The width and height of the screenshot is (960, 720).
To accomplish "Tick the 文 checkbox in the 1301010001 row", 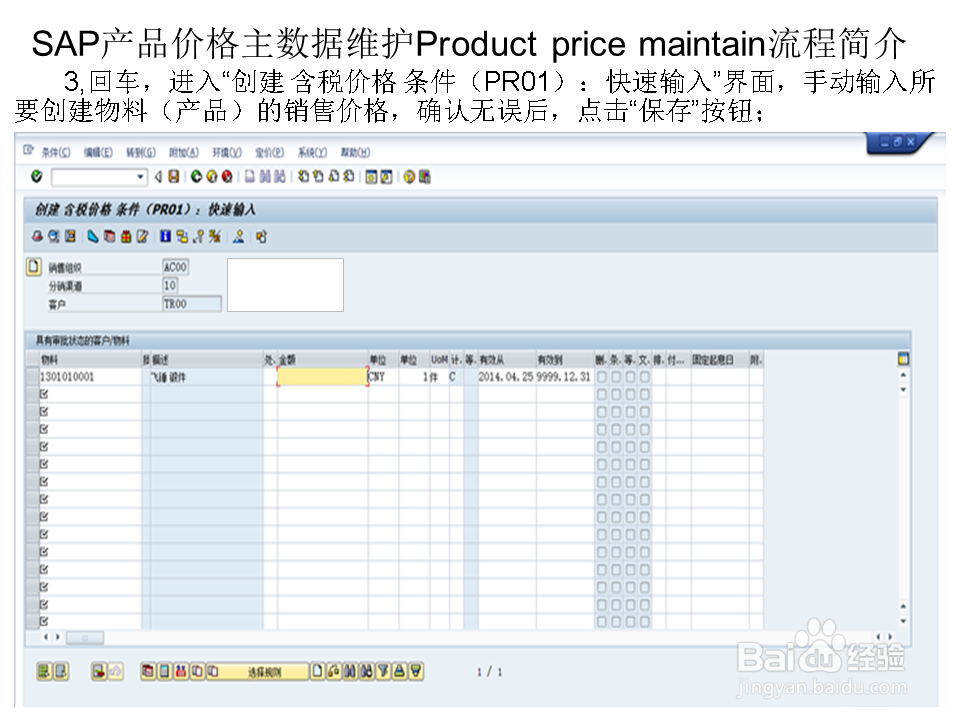I will pos(645,377).
